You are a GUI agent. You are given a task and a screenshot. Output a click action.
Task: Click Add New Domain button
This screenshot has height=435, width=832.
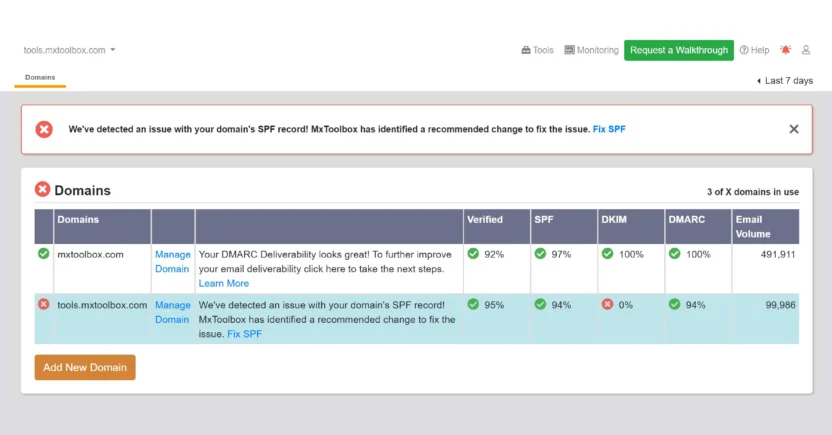point(85,367)
